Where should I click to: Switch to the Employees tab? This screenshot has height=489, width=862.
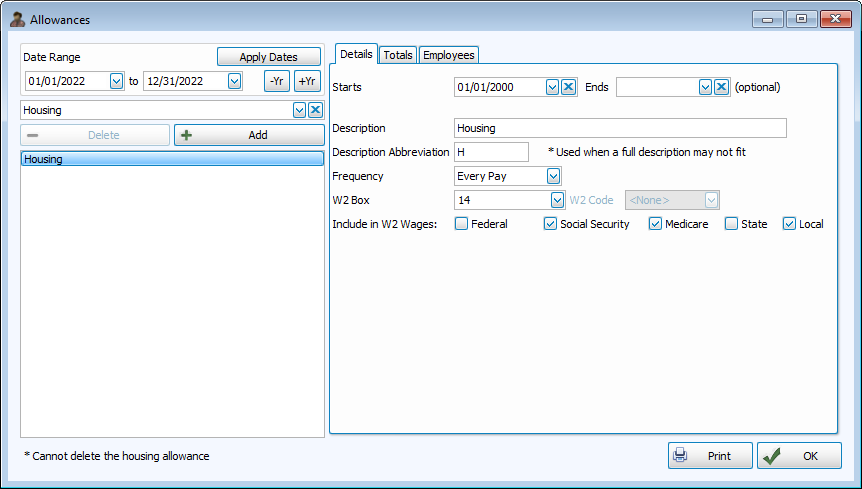[x=449, y=55]
